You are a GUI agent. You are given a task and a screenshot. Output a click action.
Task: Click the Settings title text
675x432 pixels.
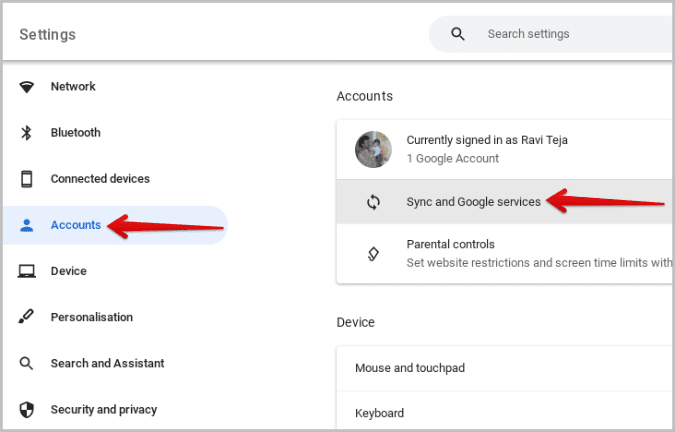pyautogui.click(x=48, y=34)
